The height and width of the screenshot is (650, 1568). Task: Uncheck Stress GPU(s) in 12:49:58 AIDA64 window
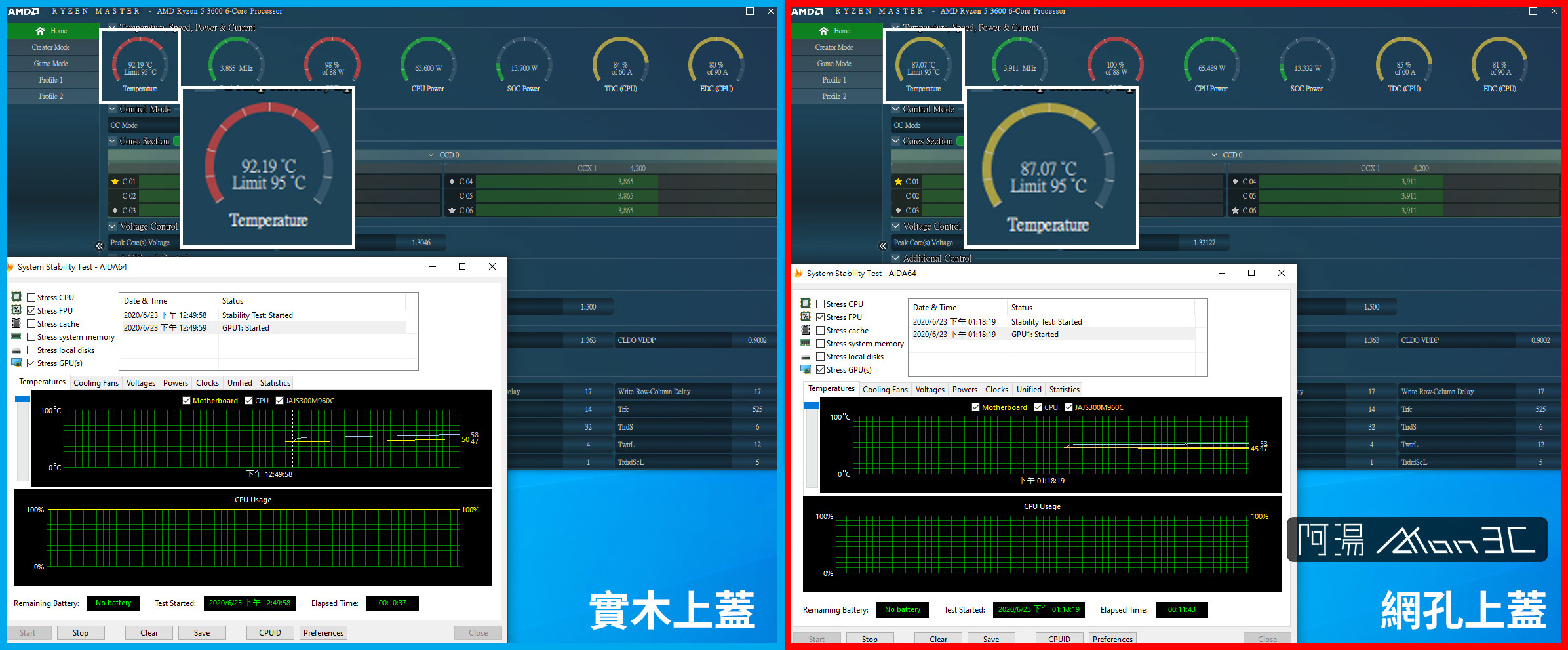point(31,363)
